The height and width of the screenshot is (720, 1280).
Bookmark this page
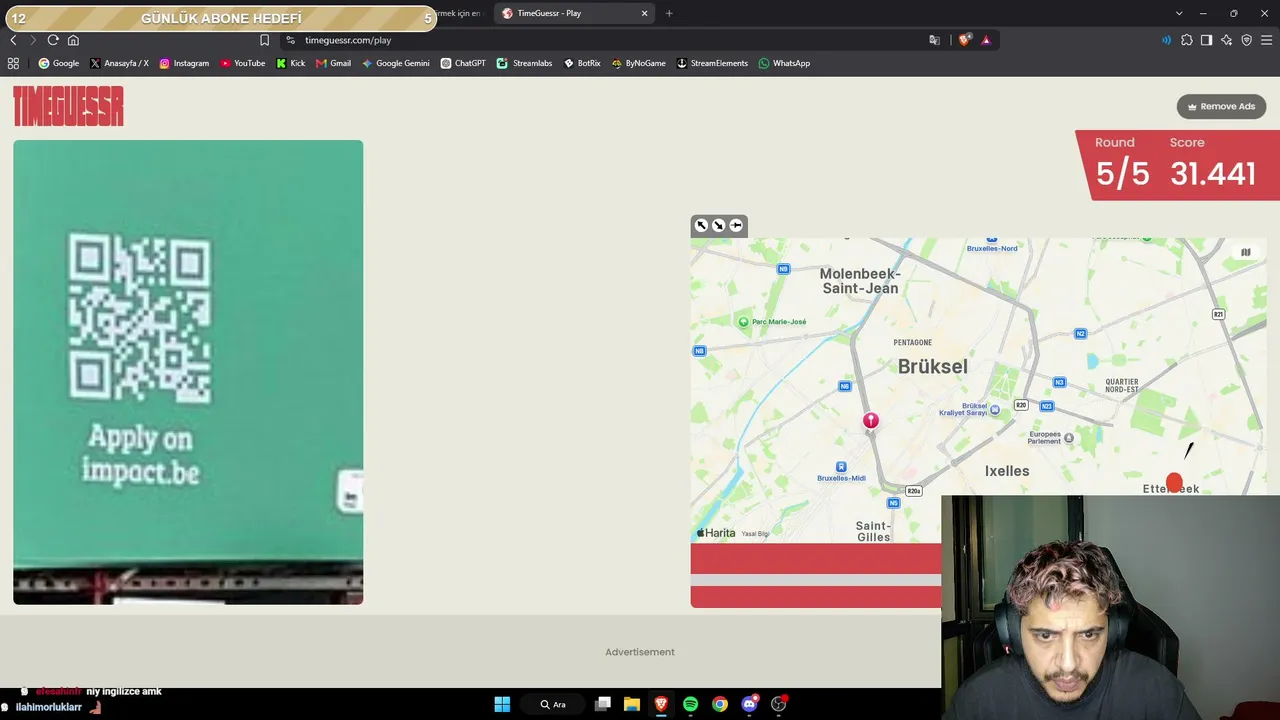[264, 40]
